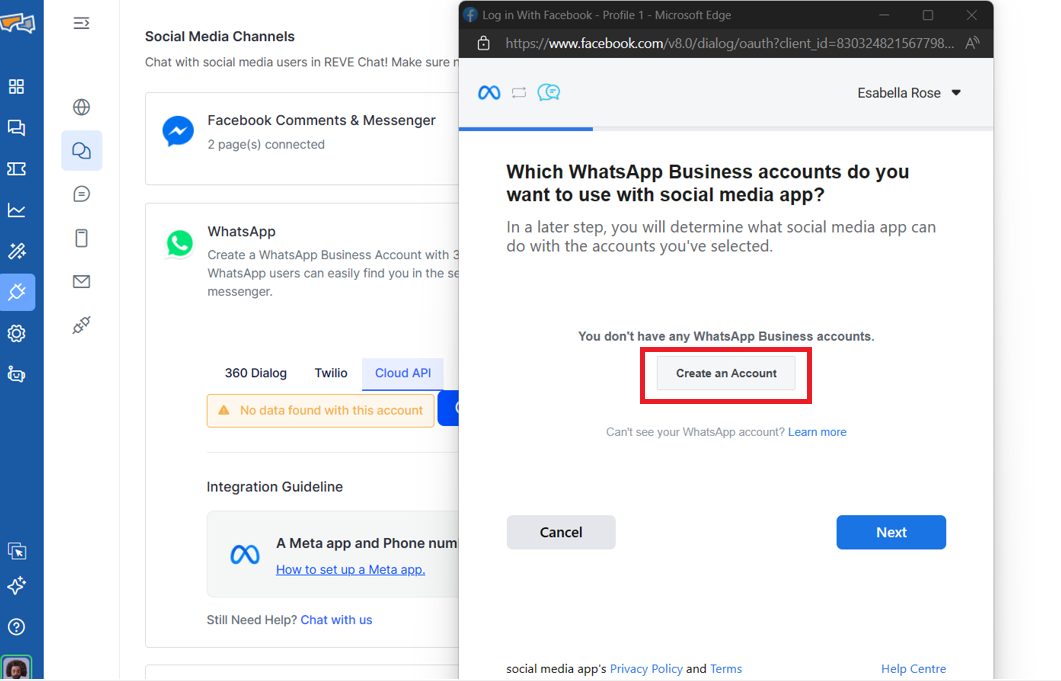Select the website globe channel icon
The height and width of the screenshot is (681, 1061).
coord(81,107)
